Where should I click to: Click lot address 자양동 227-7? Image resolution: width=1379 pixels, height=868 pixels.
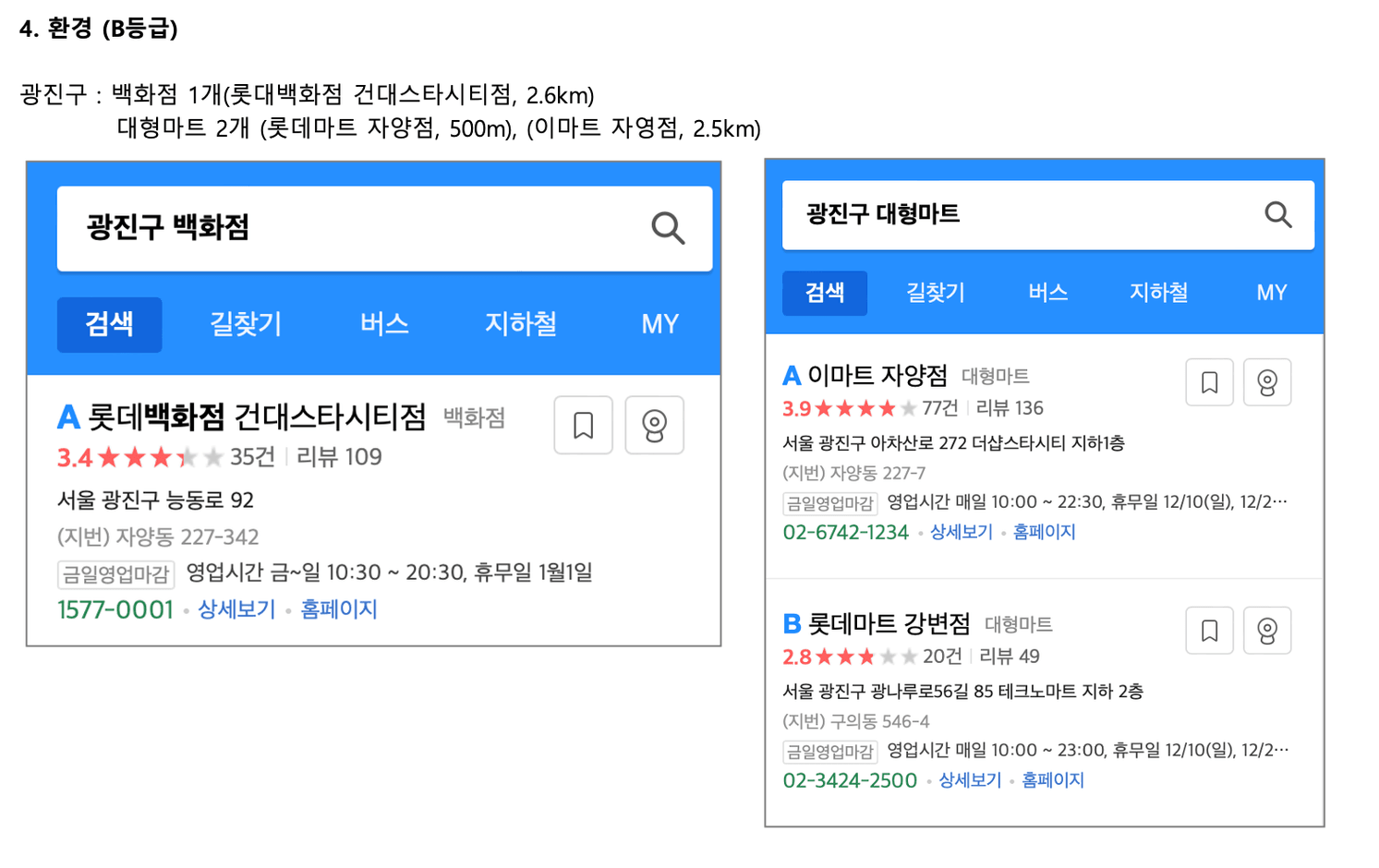click(853, 473)
